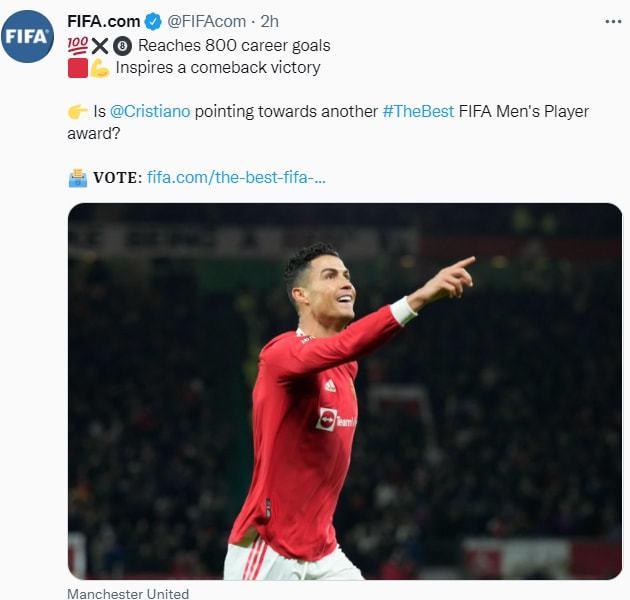The width and height of the screenshot is (630, 600).
Task: Click the FIFA.com display name
Action: coord(104,22)
